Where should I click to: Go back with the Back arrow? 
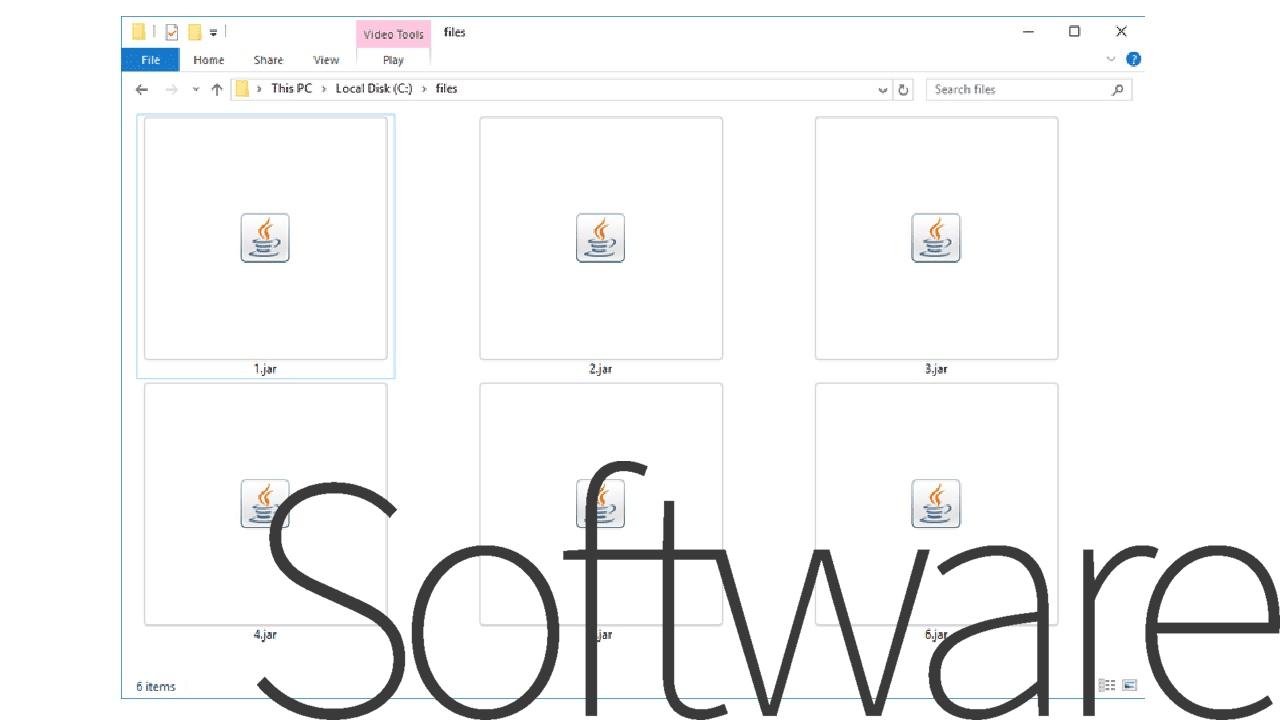tap(142, 89)
